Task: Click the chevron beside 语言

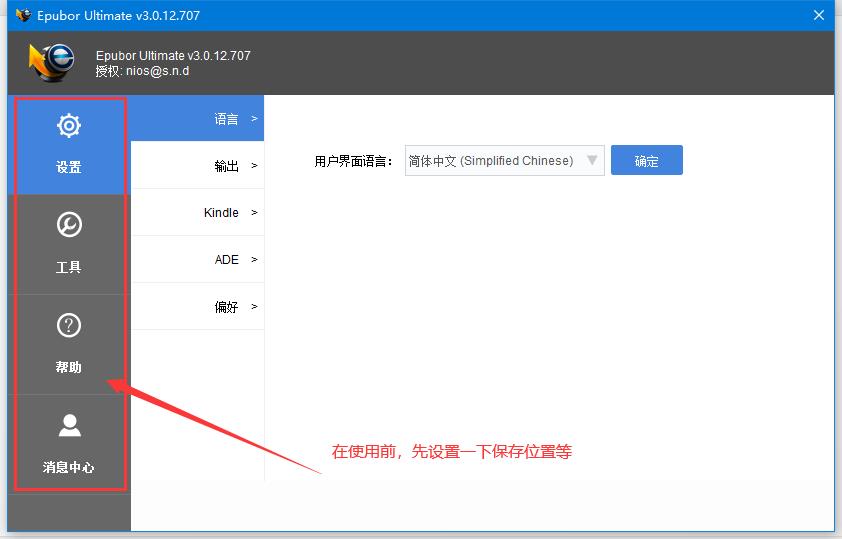Action: 255,119
